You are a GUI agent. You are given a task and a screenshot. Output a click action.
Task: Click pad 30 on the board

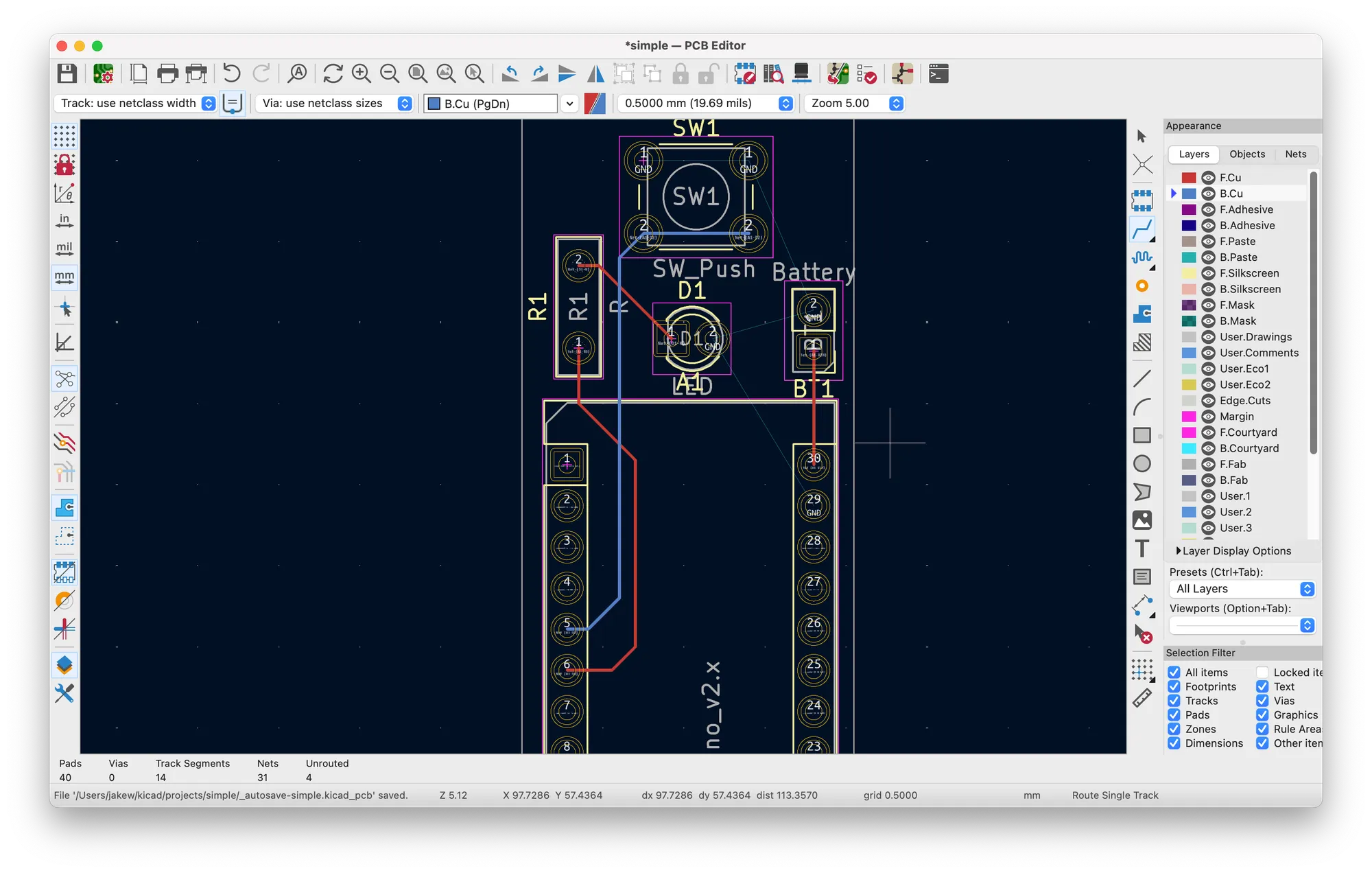(814, 465)
